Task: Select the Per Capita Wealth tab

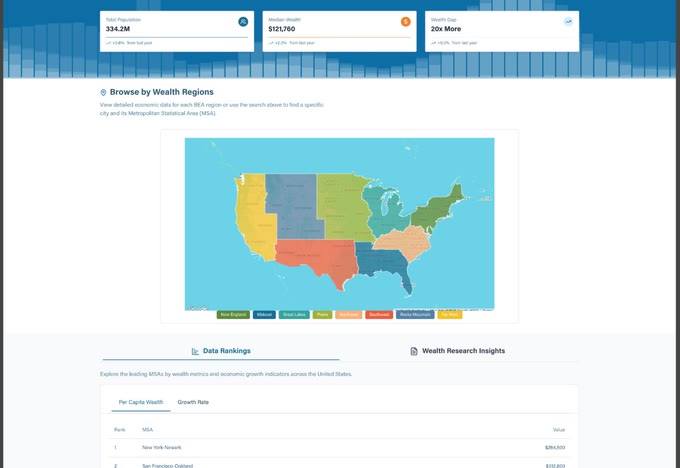Action: click(141, 402)
